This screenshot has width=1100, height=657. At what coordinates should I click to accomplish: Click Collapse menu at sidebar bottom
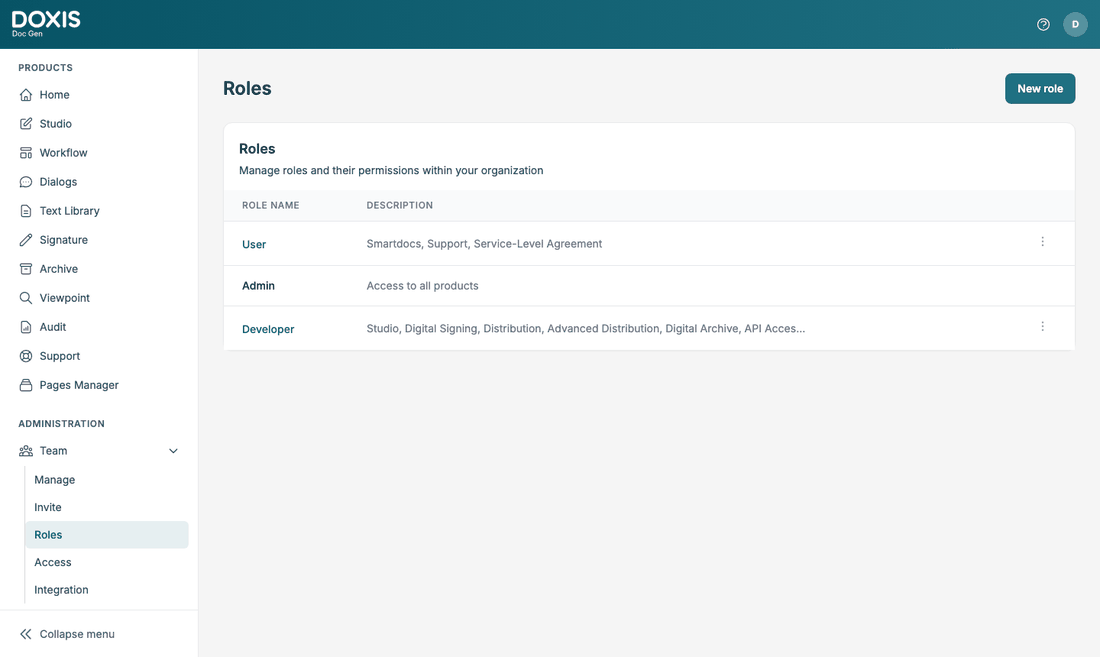pos(67,634)
